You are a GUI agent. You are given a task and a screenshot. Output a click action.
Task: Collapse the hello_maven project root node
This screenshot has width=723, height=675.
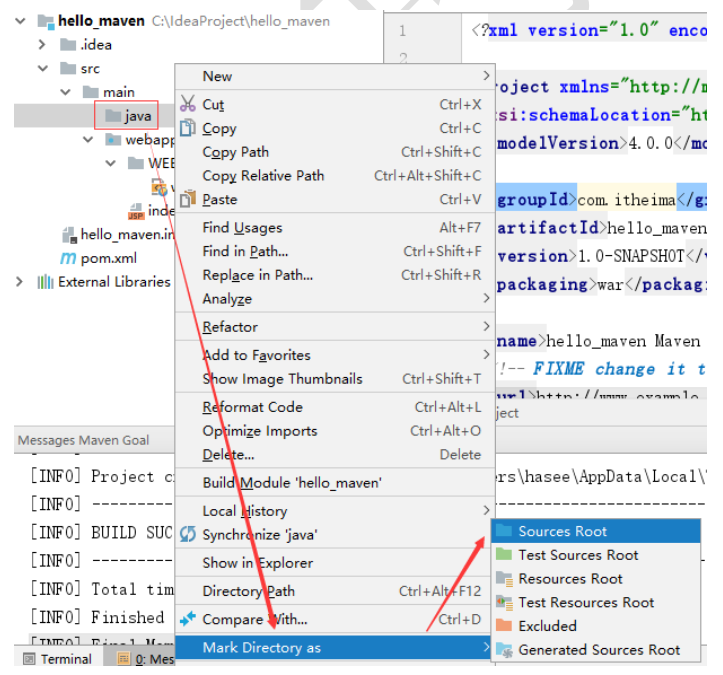[20, 21]
